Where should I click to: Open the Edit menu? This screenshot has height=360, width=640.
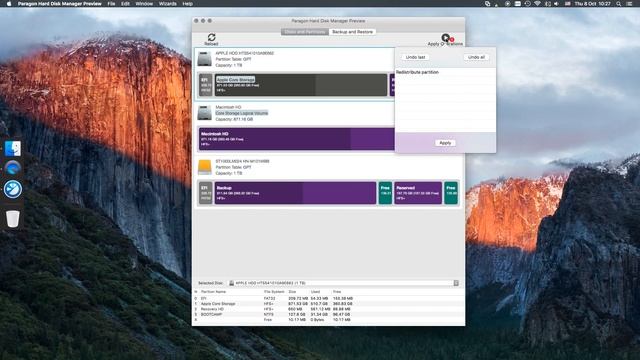pos(125,4)
